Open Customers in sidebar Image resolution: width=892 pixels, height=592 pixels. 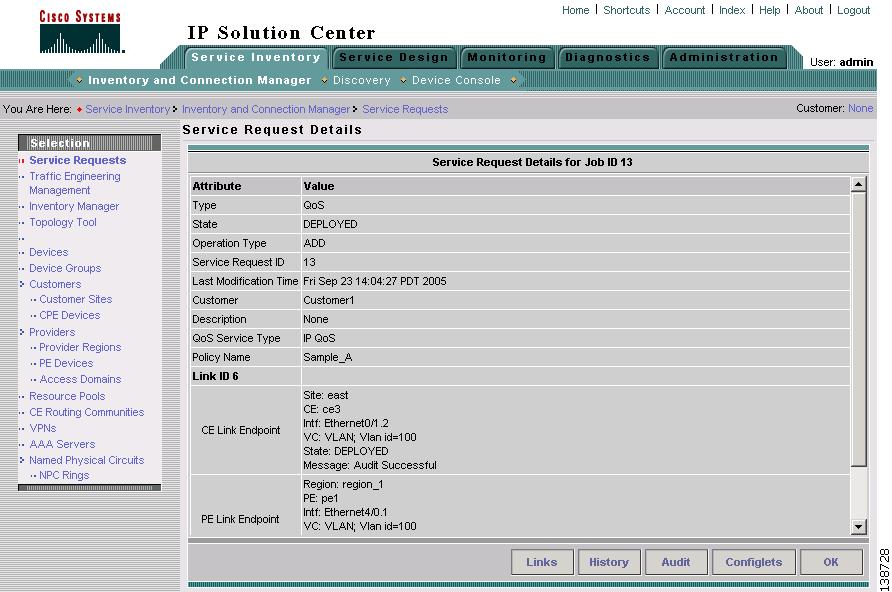point(55,284)
